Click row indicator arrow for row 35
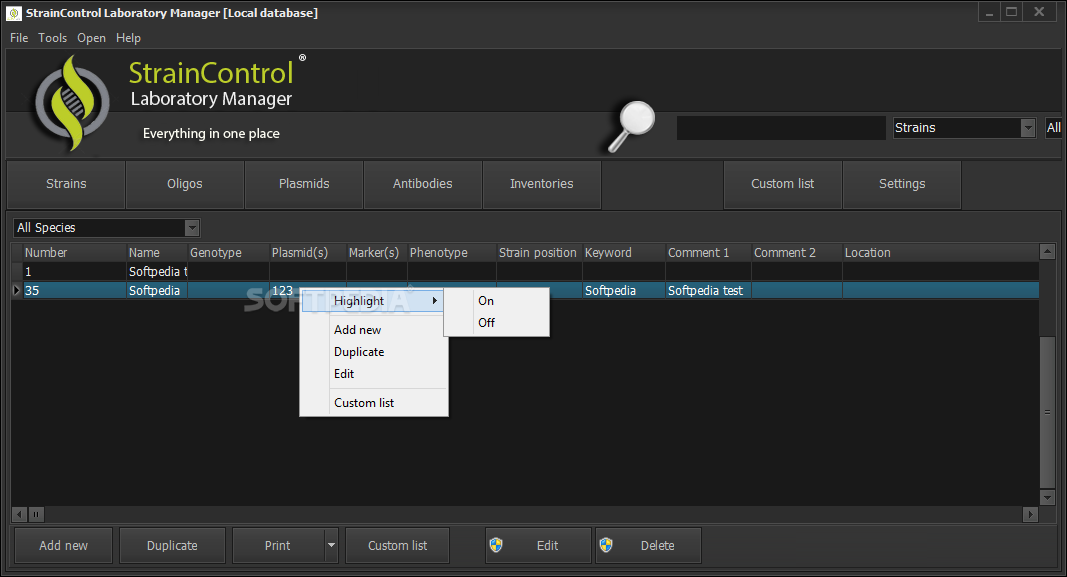1067x577 pixels. [16, 291]
